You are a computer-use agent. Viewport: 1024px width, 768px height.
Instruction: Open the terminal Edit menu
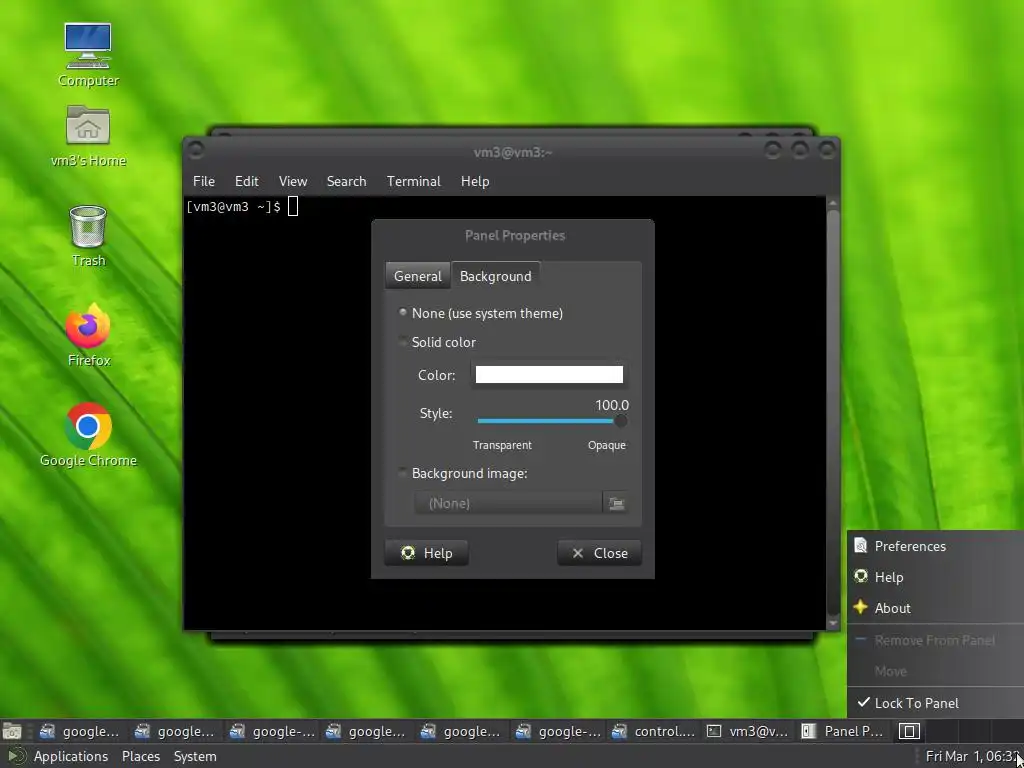(x=247, y=181)
